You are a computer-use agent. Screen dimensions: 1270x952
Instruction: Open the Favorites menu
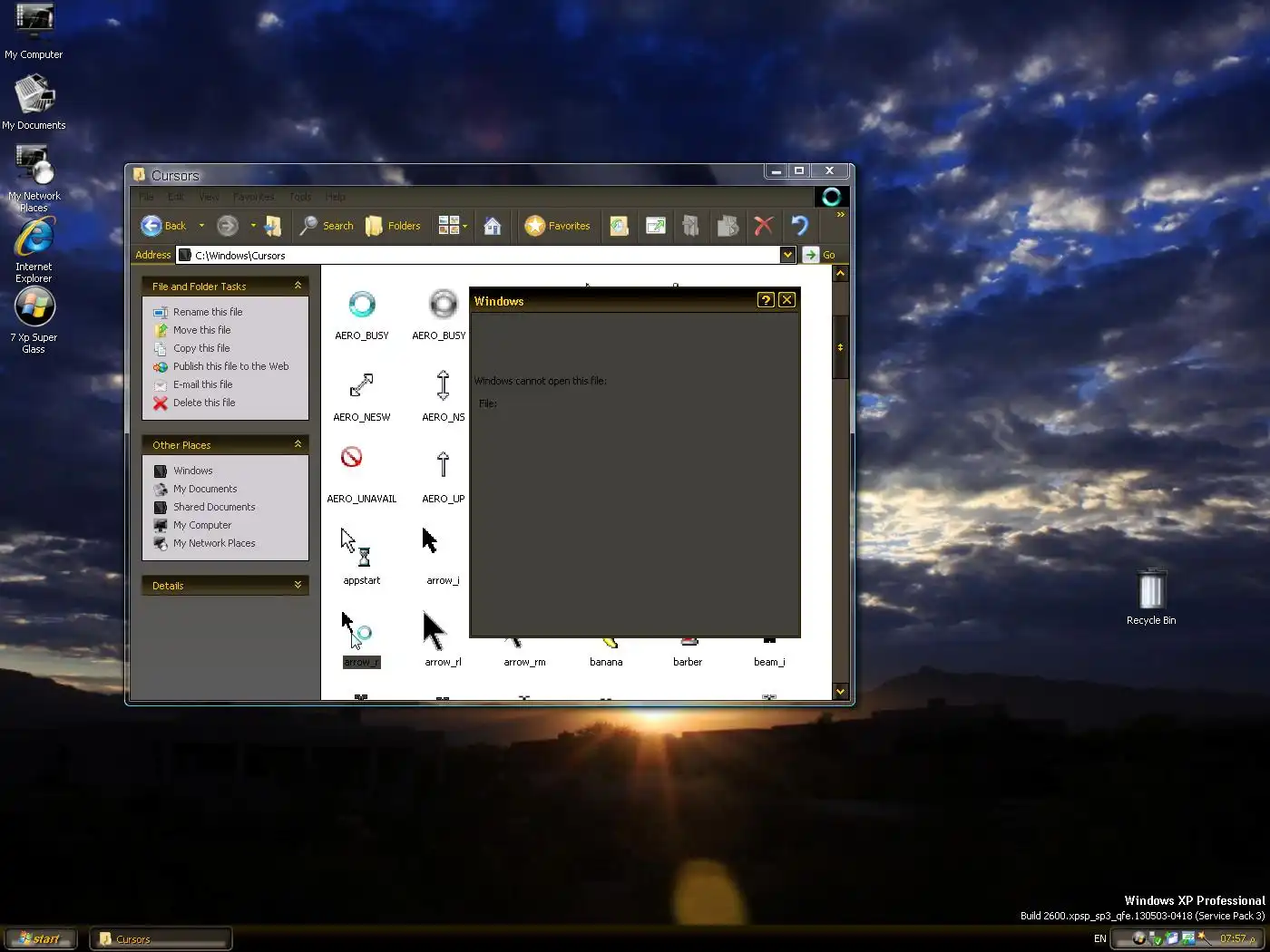(253, 197)
